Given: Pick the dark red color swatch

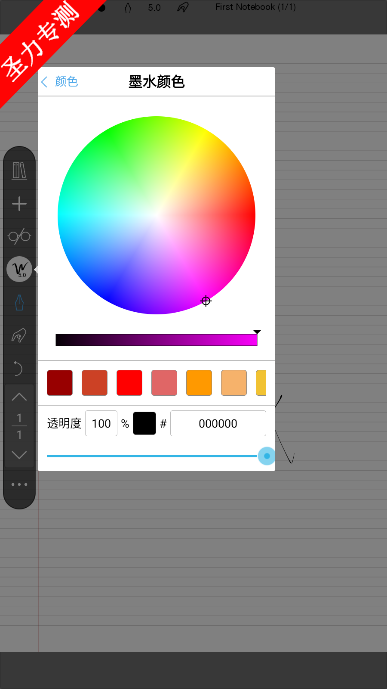Looking at the screenshot, I should point(60,383).
